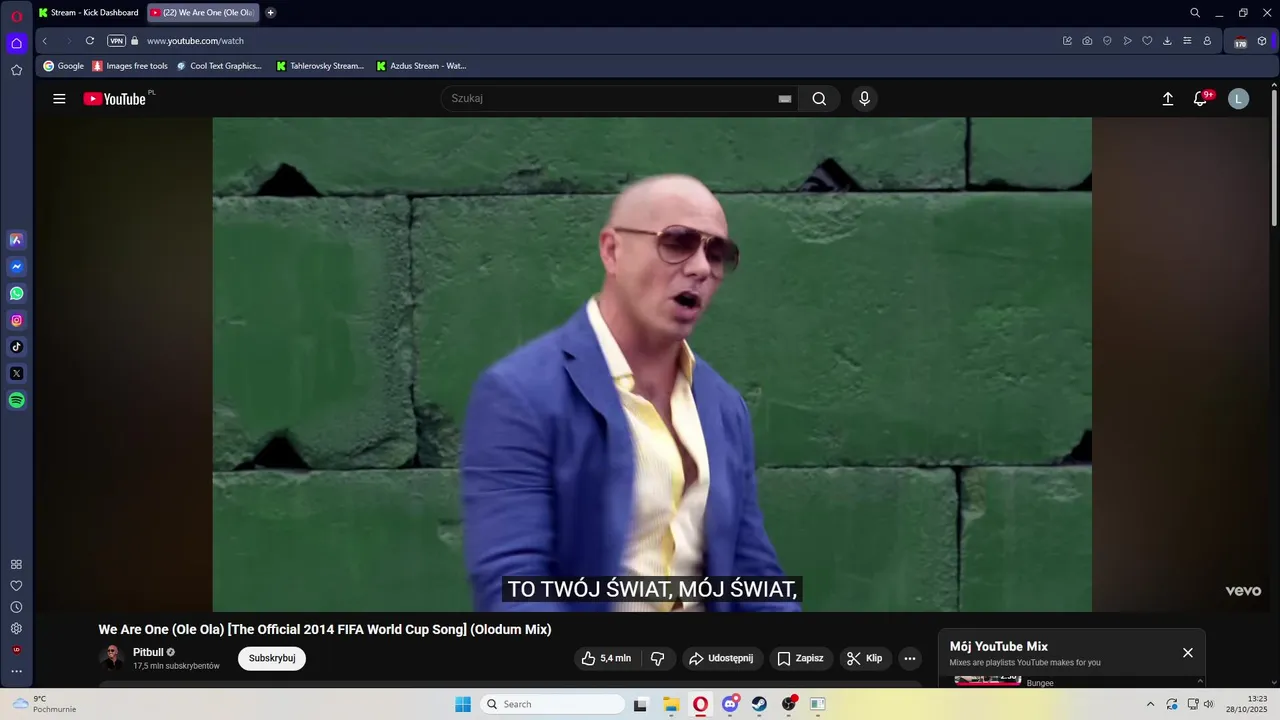Close the Mój YouTube Mix panel
The height and width of the screenshot is (720, 1280).
(1188, 653)
